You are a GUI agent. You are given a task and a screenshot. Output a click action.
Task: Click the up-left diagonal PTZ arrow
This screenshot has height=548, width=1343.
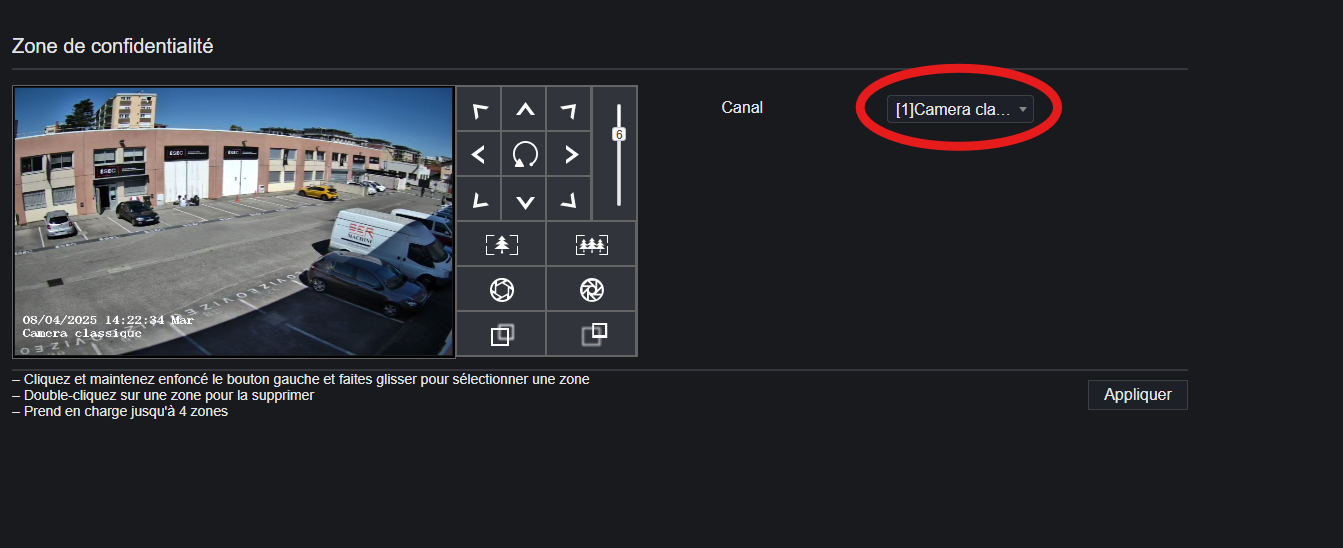479,109
